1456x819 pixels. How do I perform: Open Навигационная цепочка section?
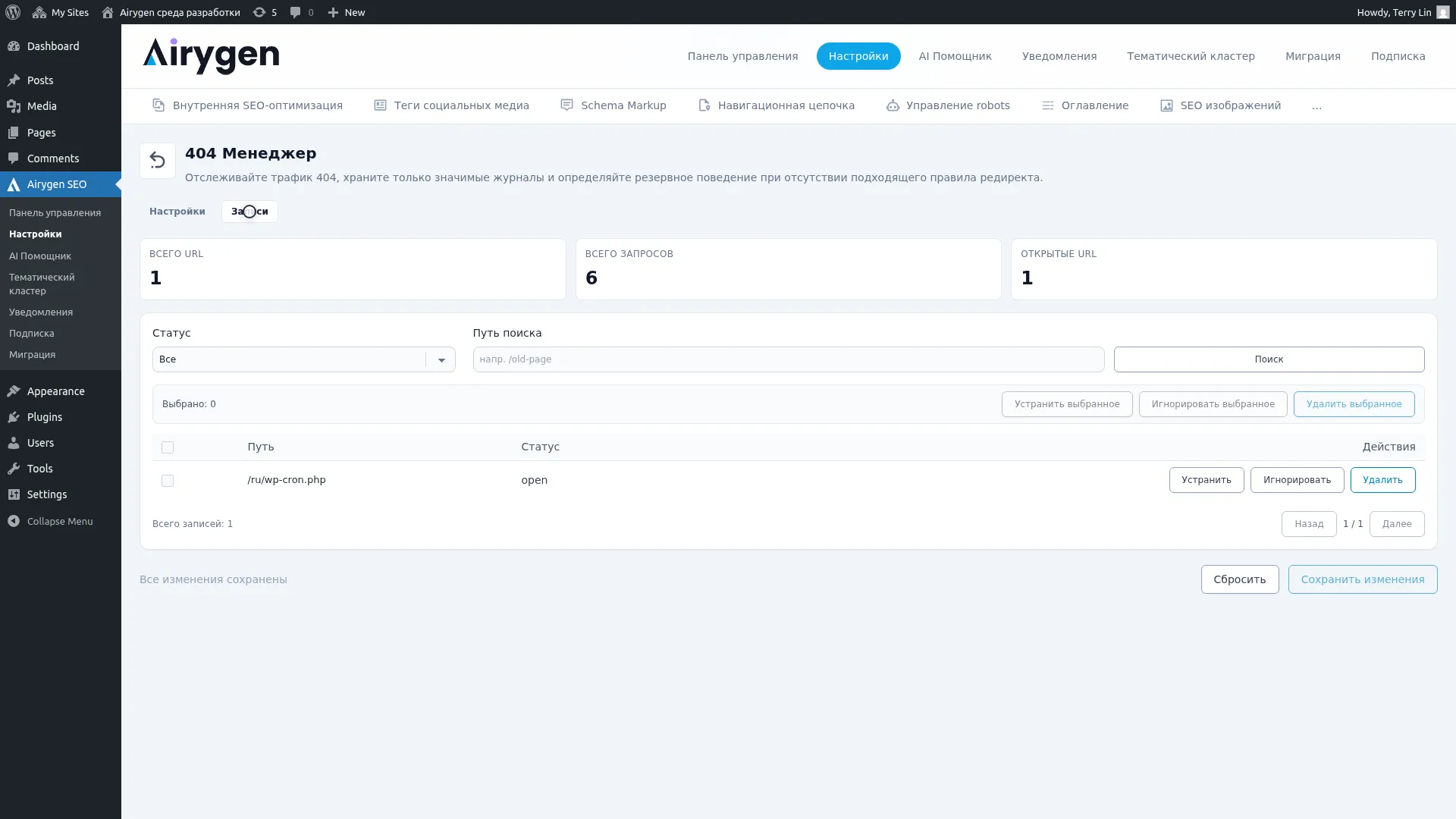[776, 105]
